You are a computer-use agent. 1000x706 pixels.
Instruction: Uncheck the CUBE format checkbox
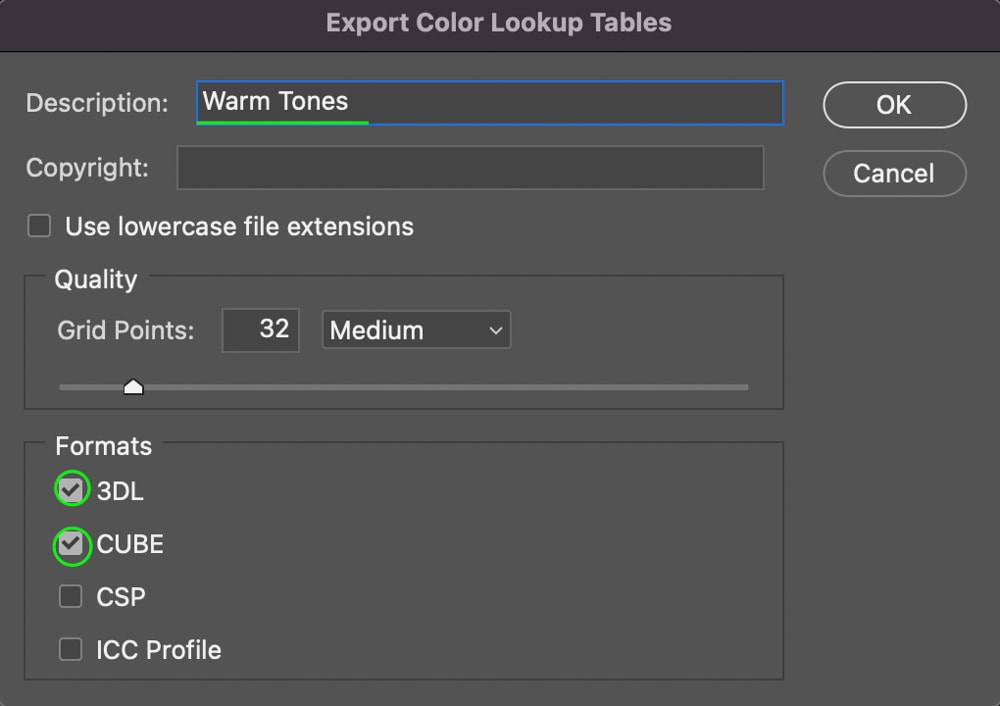pos(71,544)
